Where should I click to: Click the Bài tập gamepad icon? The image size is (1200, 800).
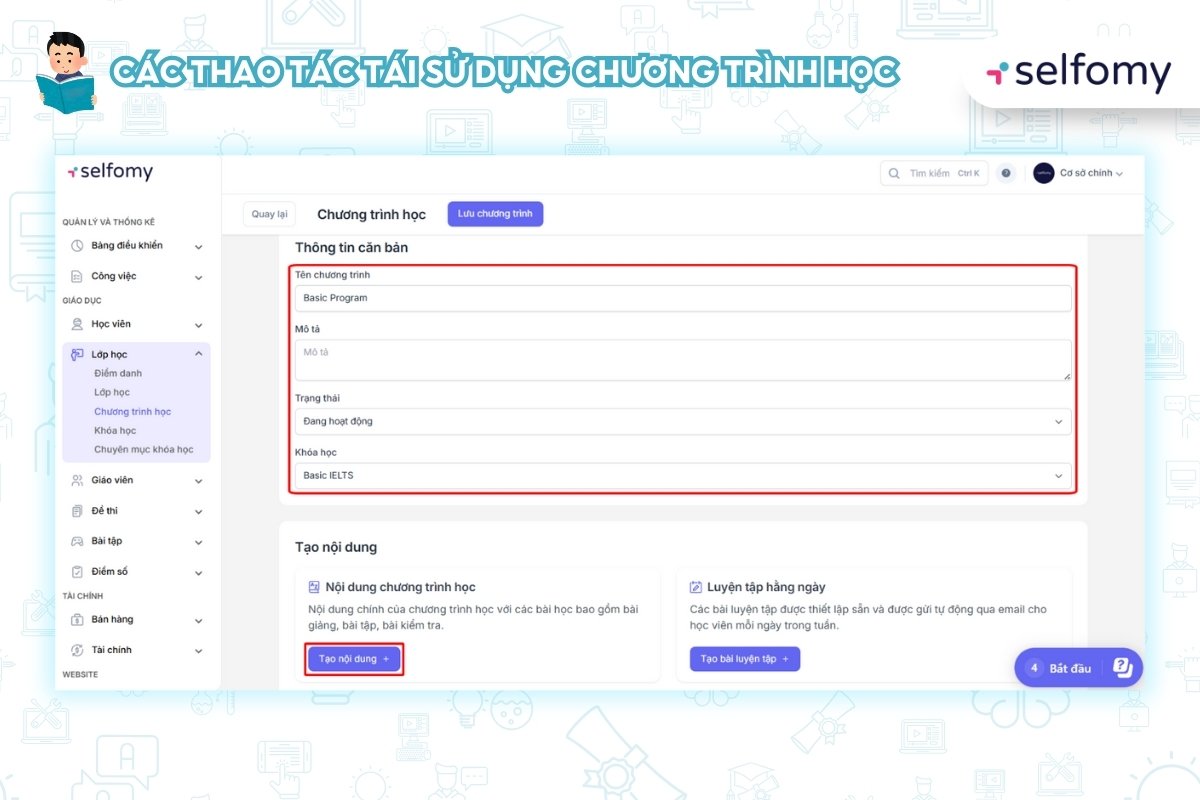click(x=78, y=541)
